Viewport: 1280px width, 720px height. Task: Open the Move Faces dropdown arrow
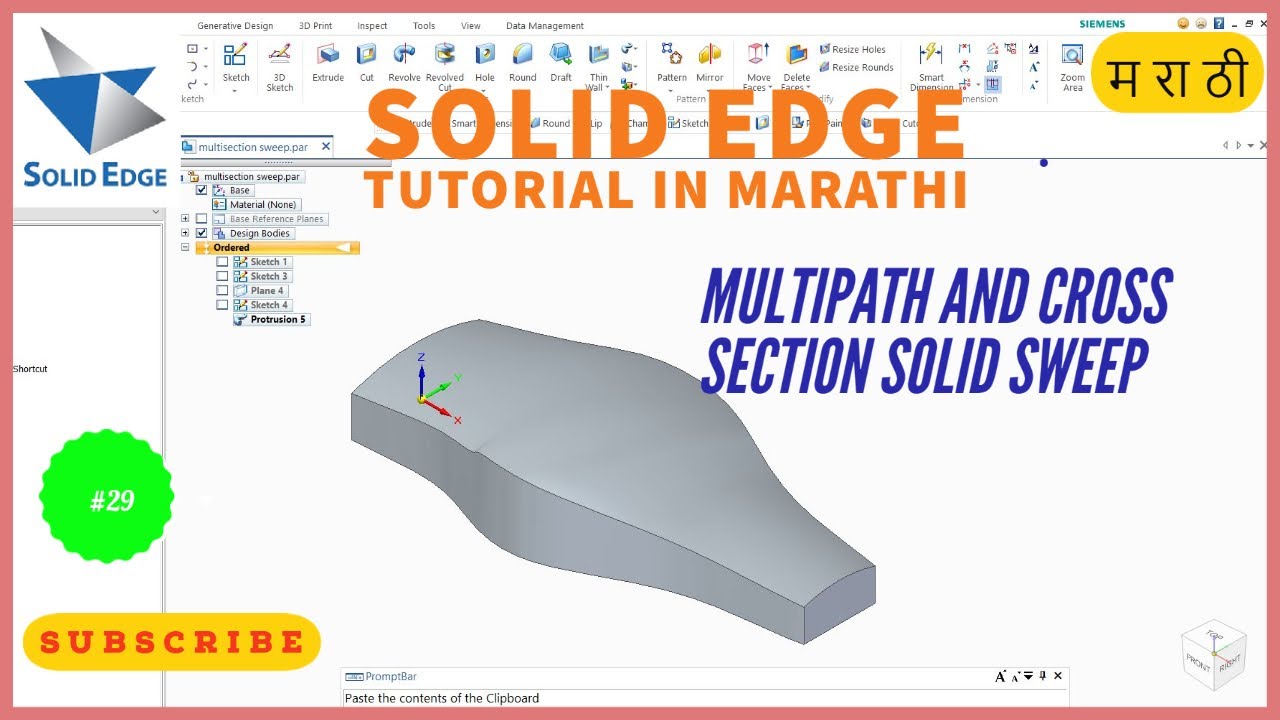click(x=769, y=88)
